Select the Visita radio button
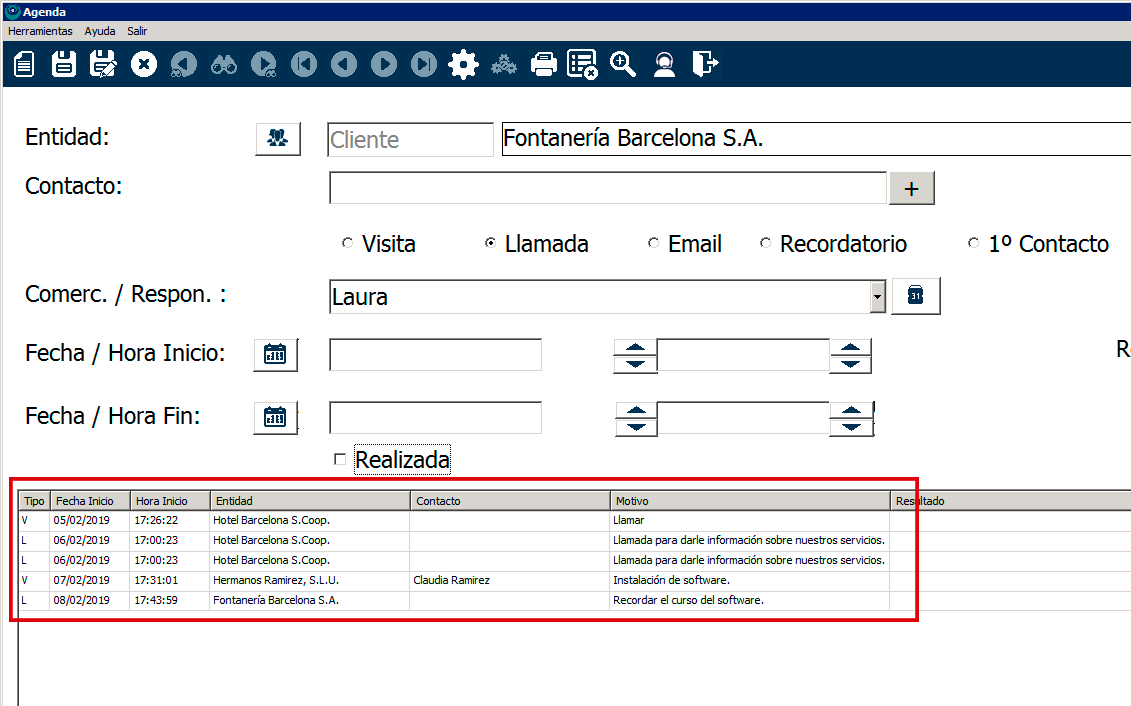1131x706 pixels. coord(347,243)
